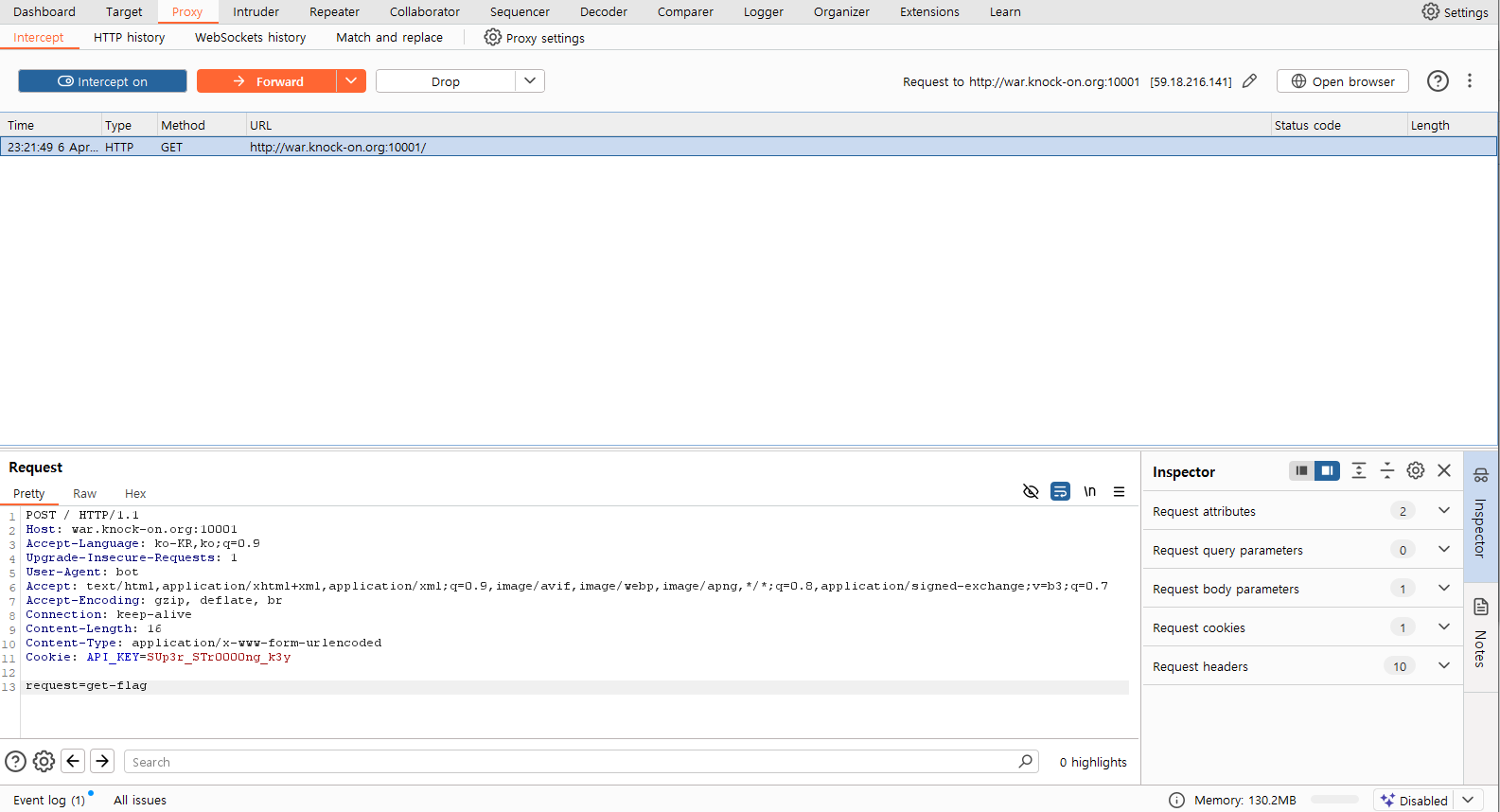Switch to the Repeater tab
1500x812 pixels.
[x=334, y=11]
